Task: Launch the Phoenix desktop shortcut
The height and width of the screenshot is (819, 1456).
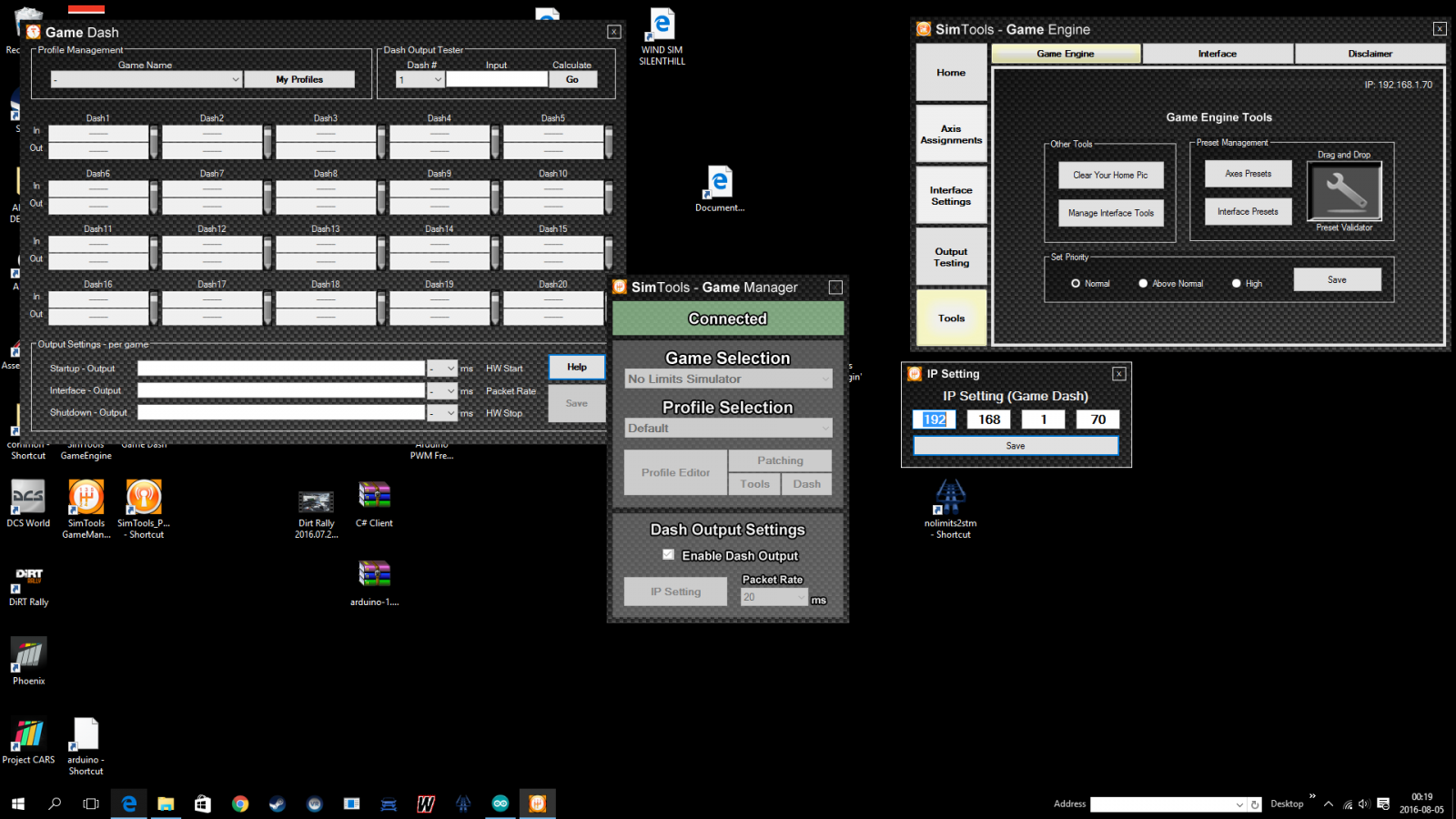Action: pyautogui.click(x=28, y=661)
